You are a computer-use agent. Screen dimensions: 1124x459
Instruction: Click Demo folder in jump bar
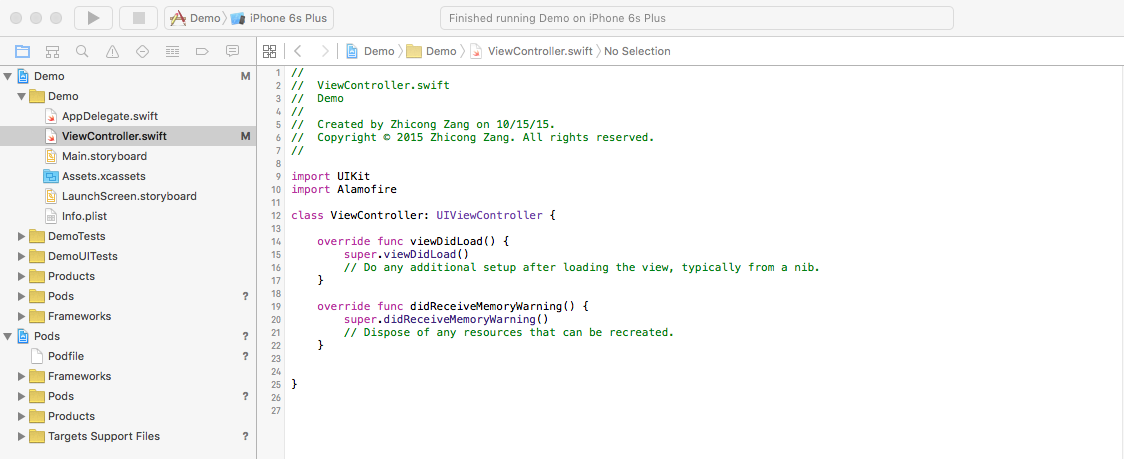click(x=432, y=51)
